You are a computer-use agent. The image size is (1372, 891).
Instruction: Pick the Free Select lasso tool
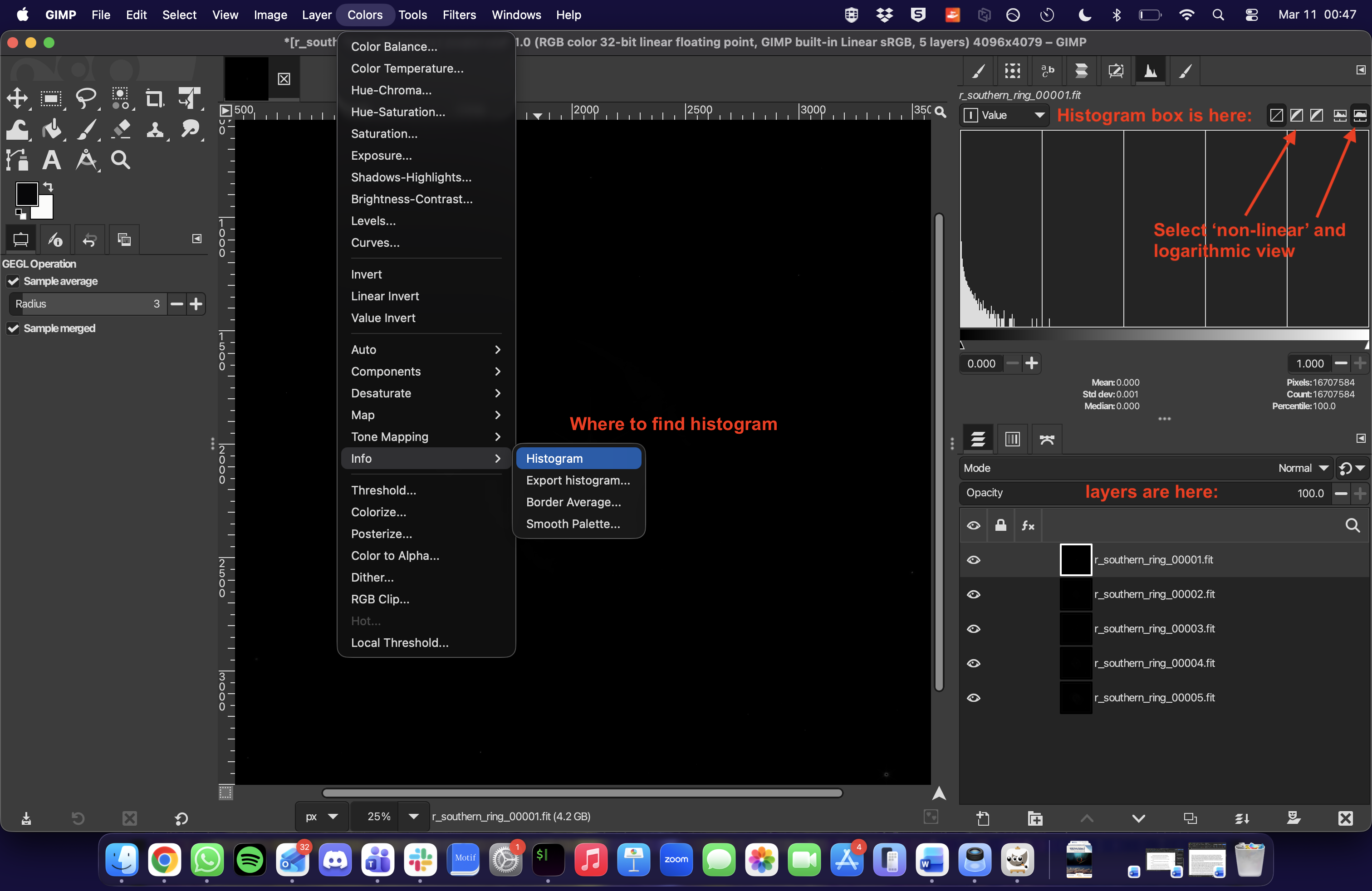(x=86, y=99)
